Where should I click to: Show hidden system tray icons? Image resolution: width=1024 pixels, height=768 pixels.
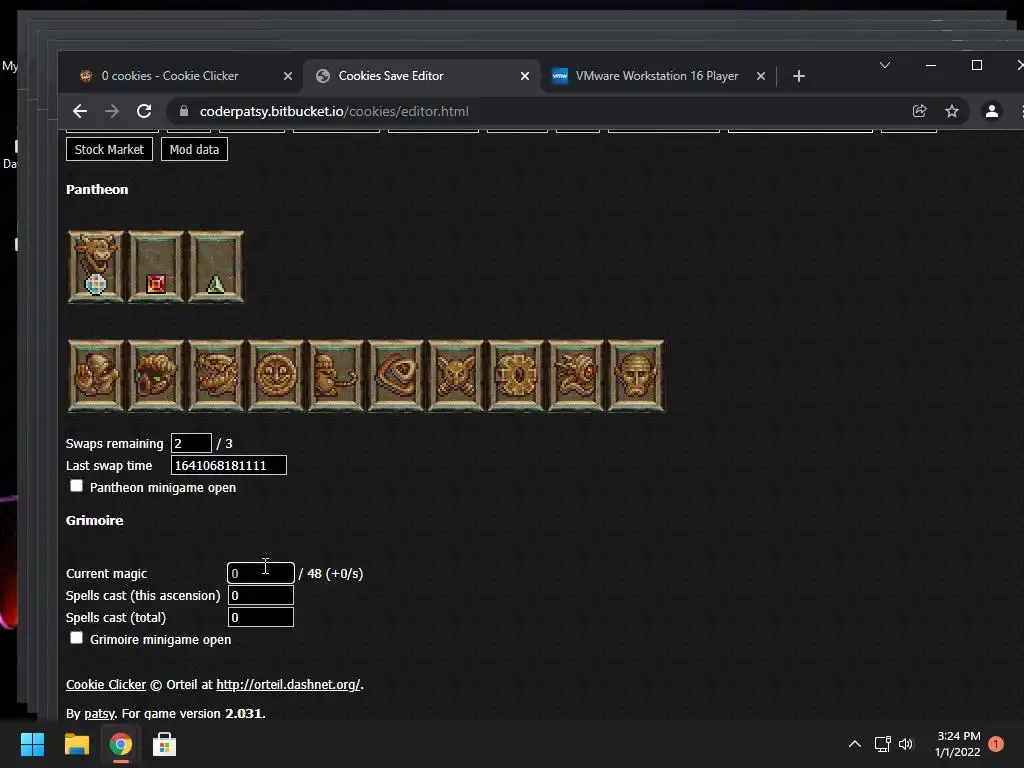[x=855, y=744]
